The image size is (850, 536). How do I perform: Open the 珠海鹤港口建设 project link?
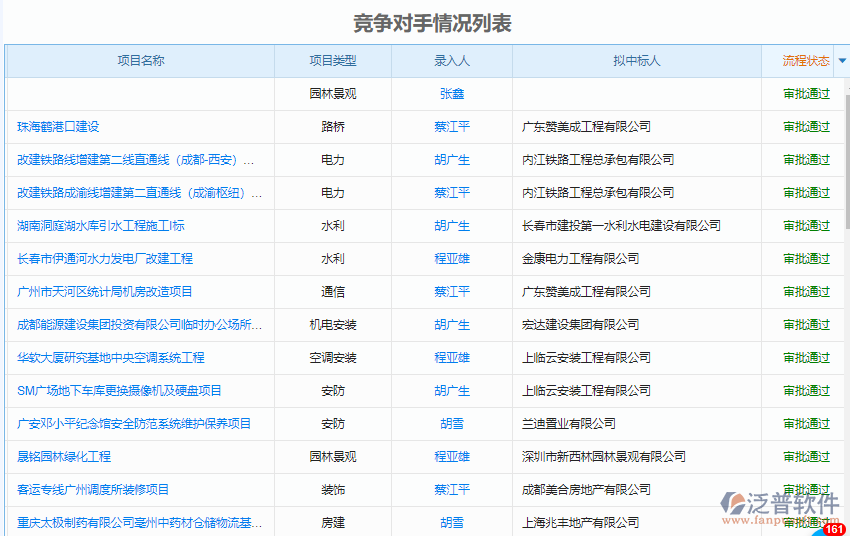tap(58, 127)
